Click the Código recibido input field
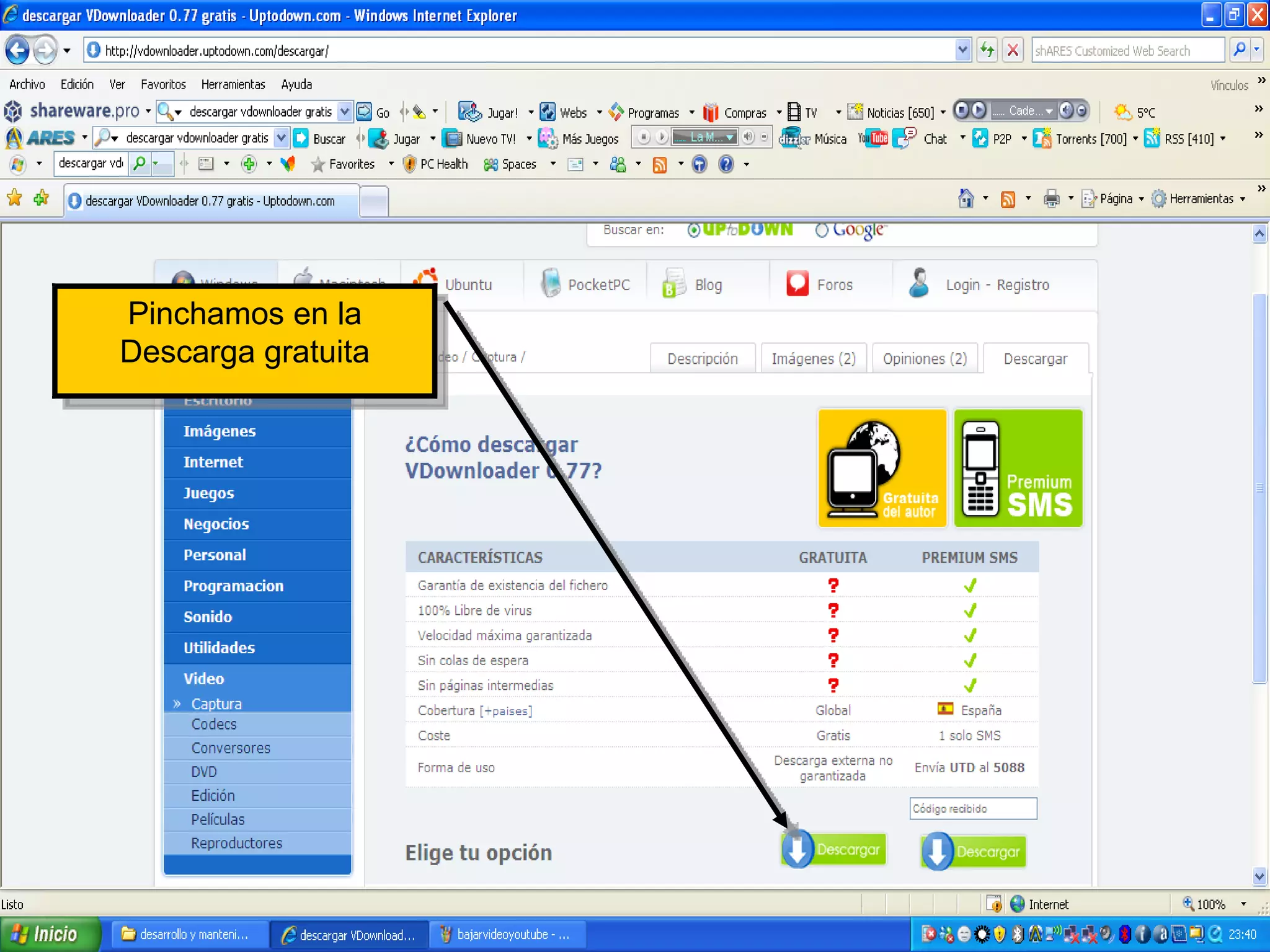 973,808
